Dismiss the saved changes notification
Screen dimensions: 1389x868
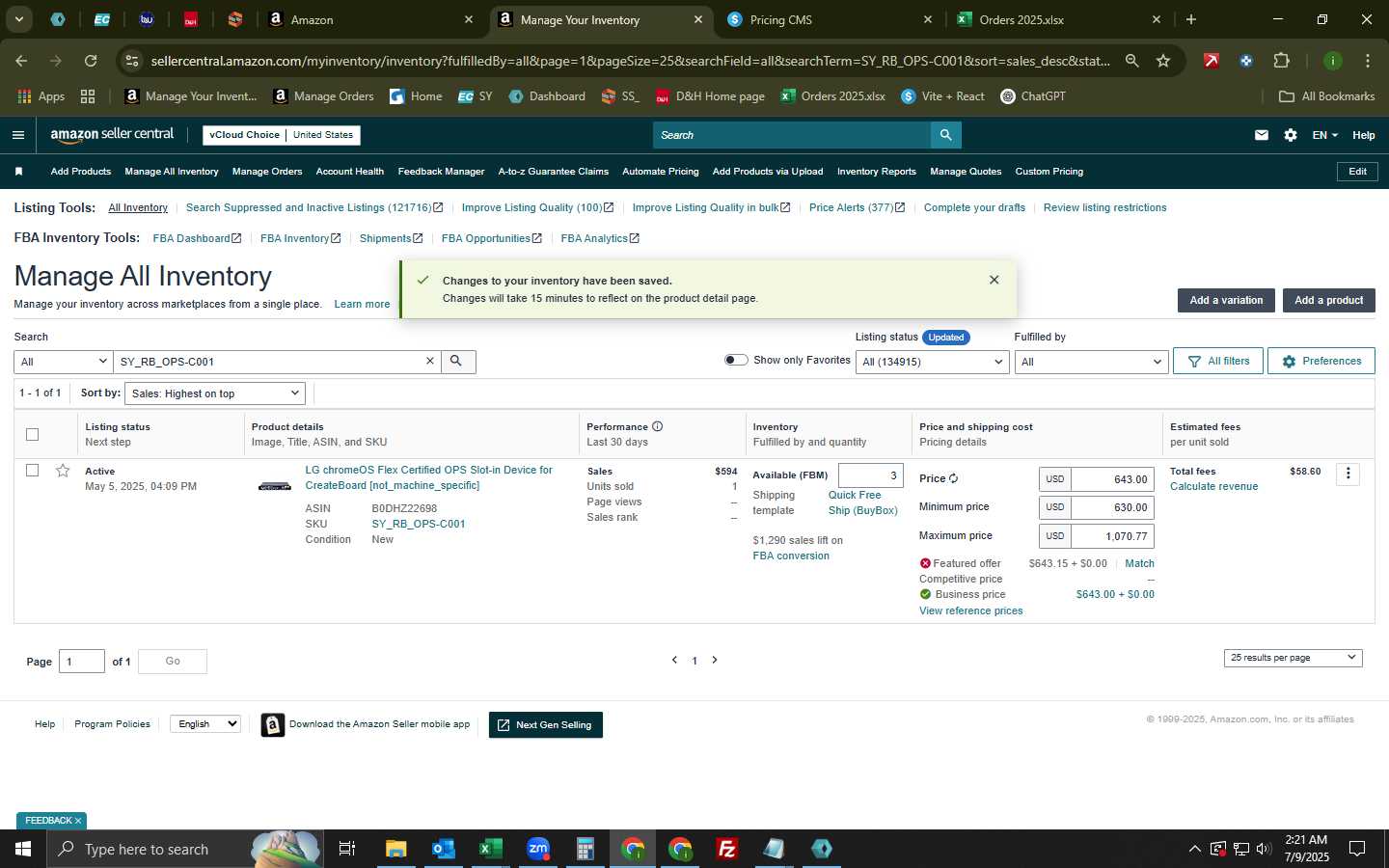point(994,280)
